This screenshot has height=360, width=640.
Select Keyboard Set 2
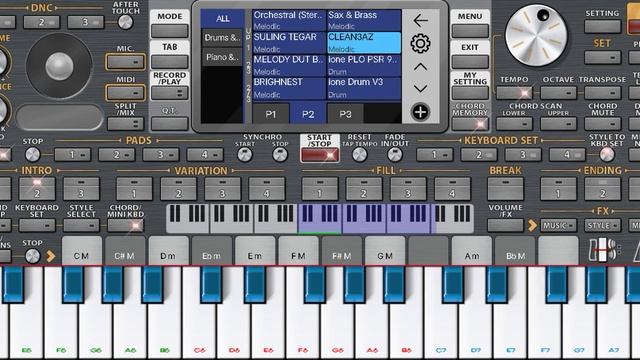(x=479, y=155)
